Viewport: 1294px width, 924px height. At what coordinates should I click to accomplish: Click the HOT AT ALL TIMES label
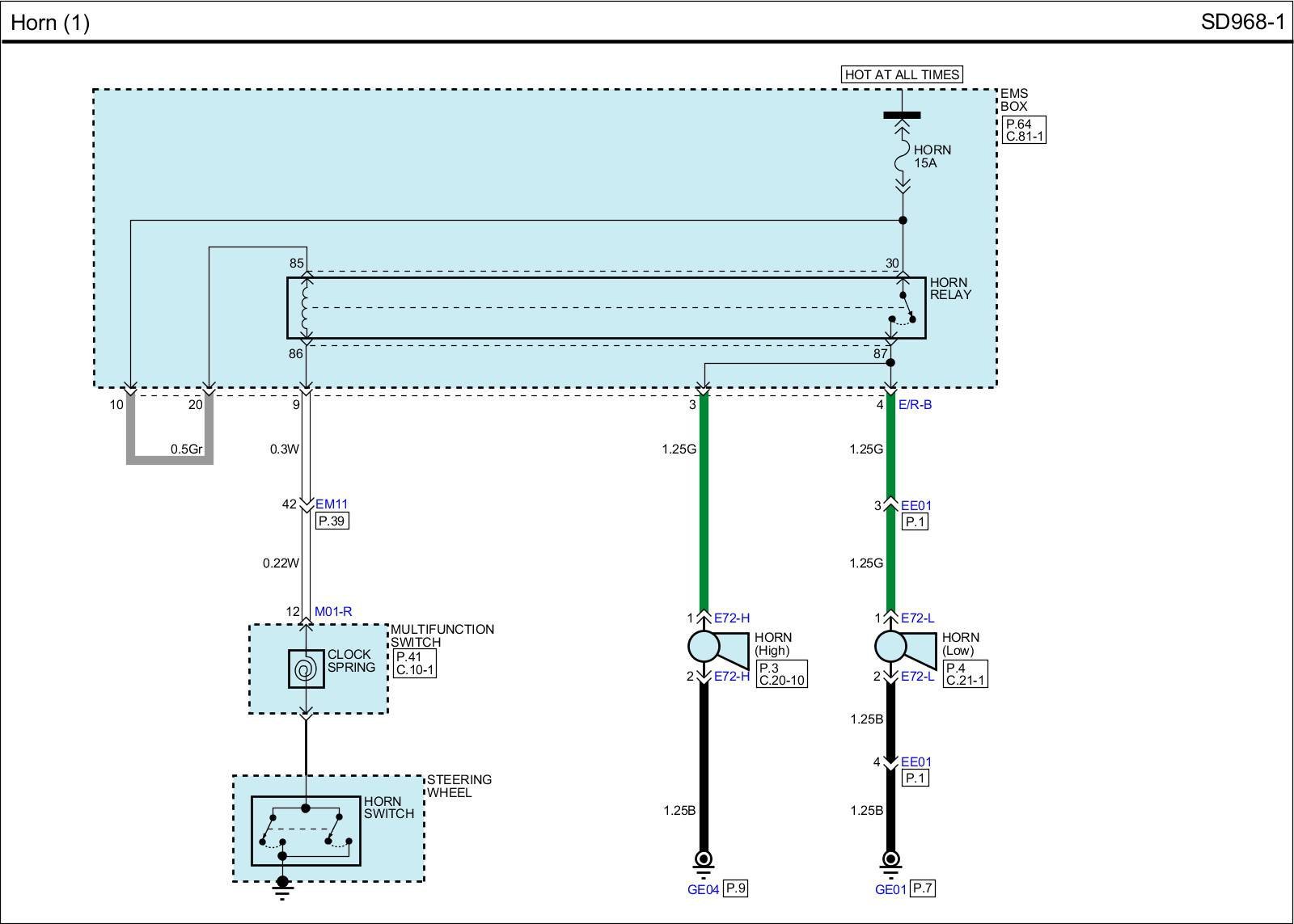point(902,74)
